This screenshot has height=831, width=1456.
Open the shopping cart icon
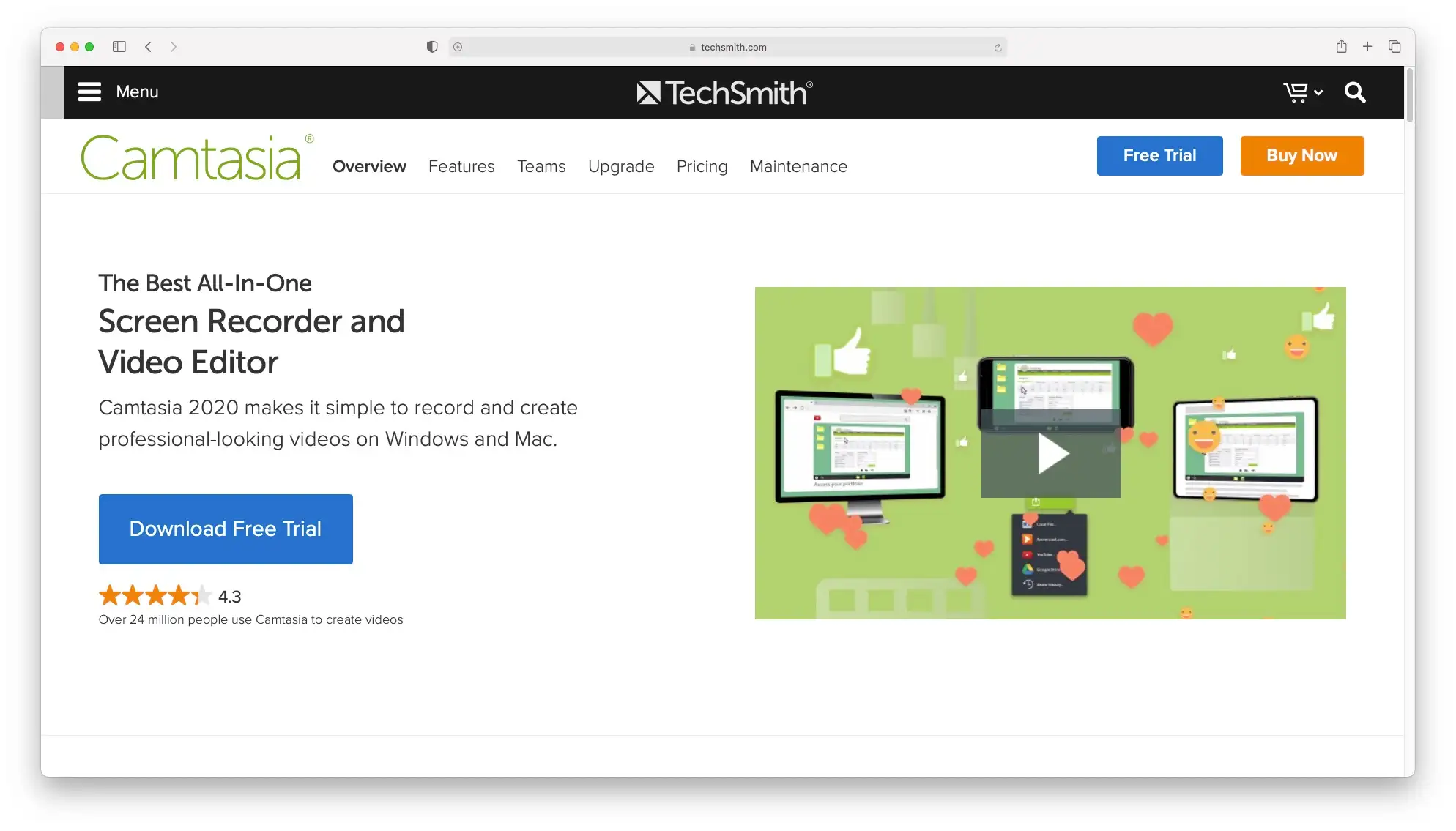click(x=1295, y=92)
